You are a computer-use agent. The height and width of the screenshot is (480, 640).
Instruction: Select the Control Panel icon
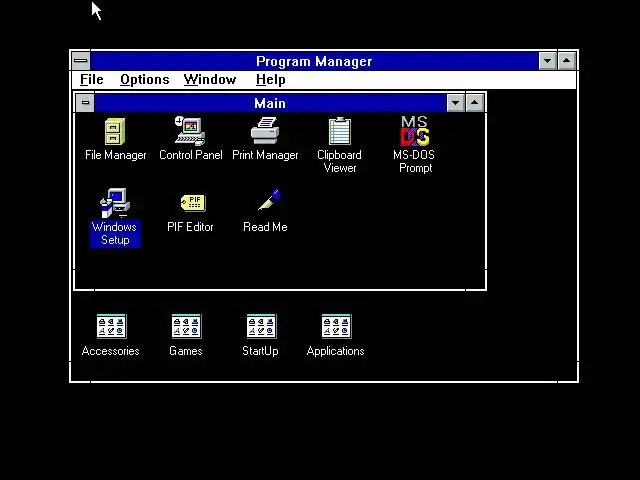(190, 131)
